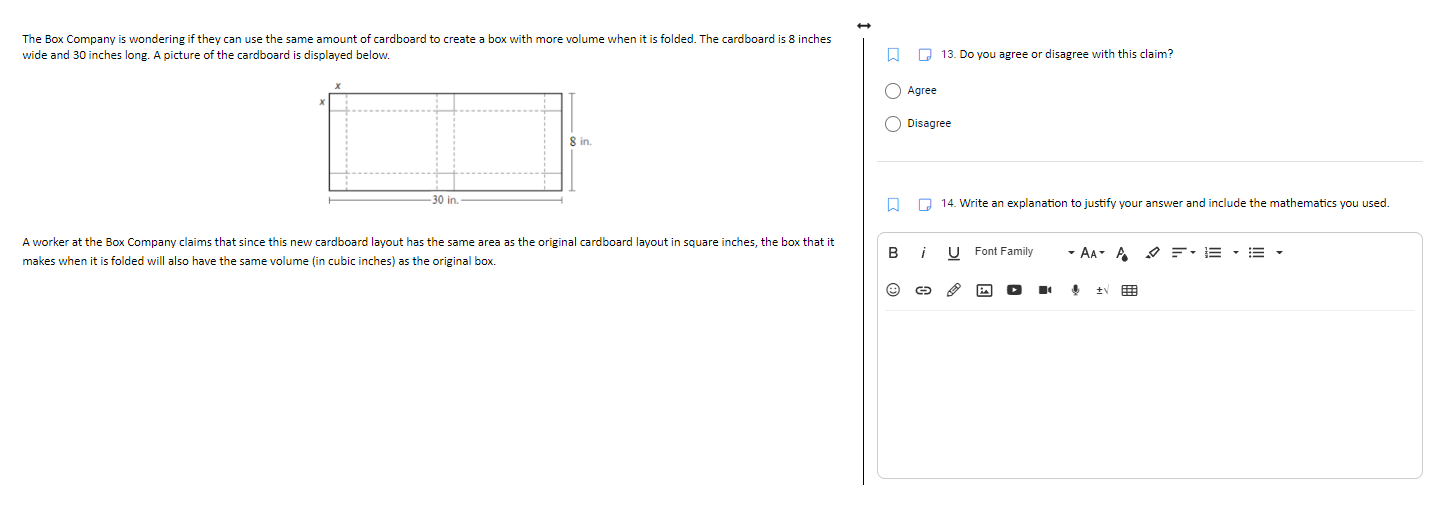Viewport: 1431px width, 509px height.
Task: Click the "Disagree" label text
Action: pos(929,124)
